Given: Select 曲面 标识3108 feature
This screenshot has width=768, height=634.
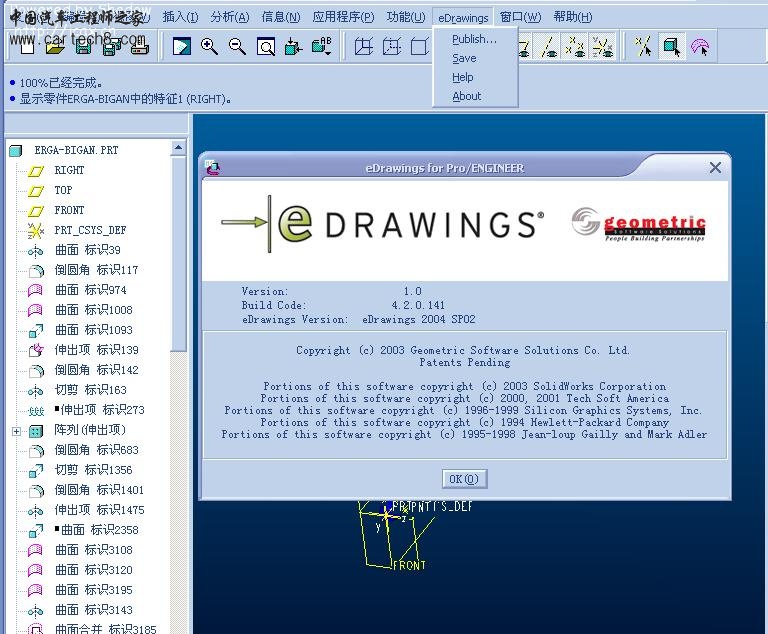Looking at the screenshot, I should click(x=94, y=550).
